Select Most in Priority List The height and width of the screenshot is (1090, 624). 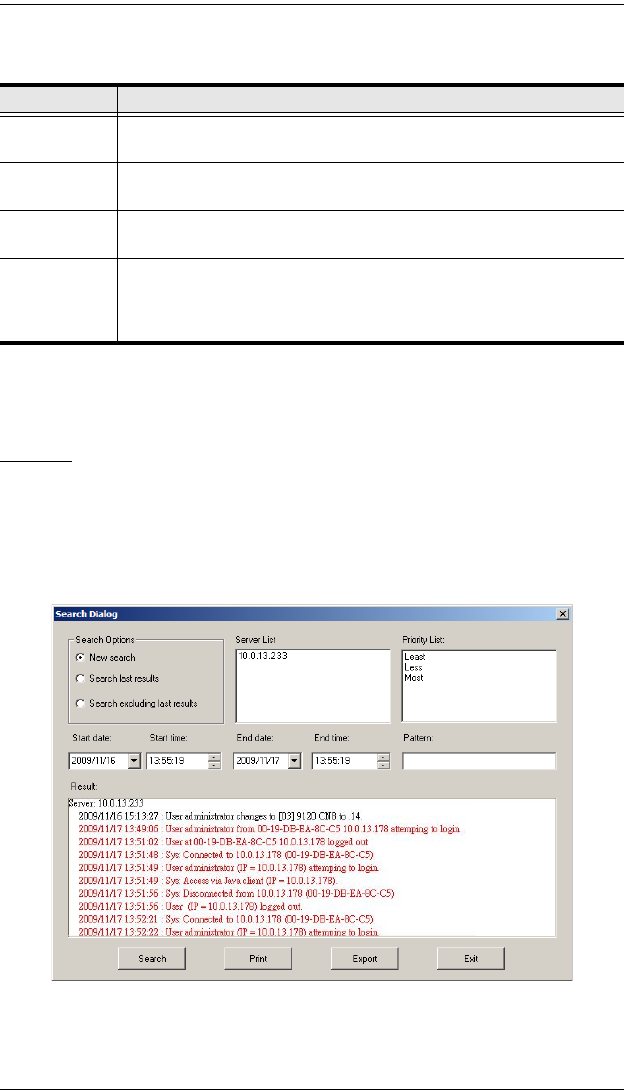(413, 678)
